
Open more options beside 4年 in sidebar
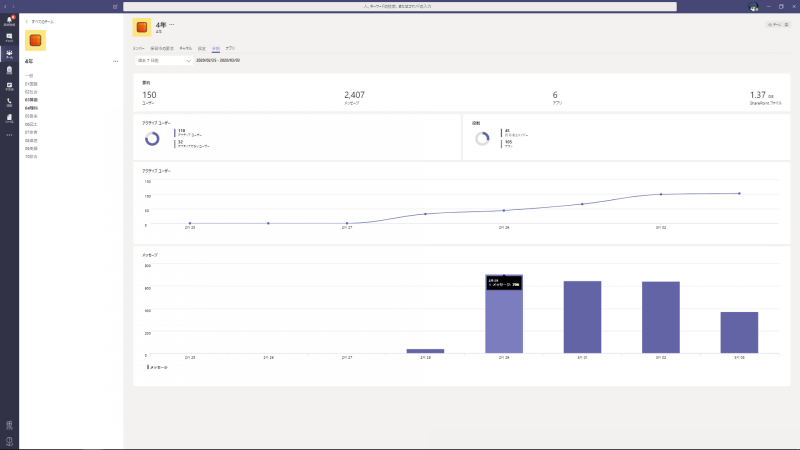coord(116,61)
